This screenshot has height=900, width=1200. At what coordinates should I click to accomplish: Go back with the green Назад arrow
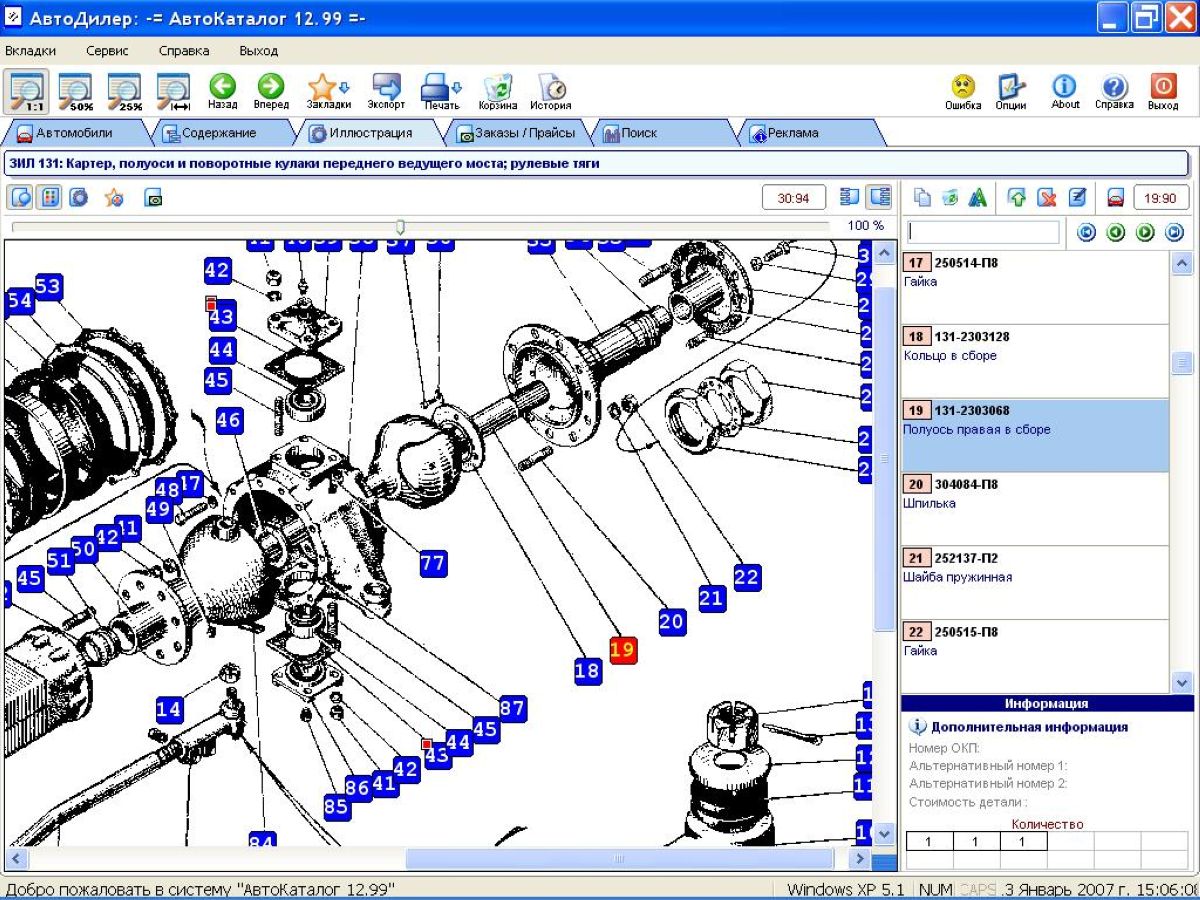[x=222, y=90]
